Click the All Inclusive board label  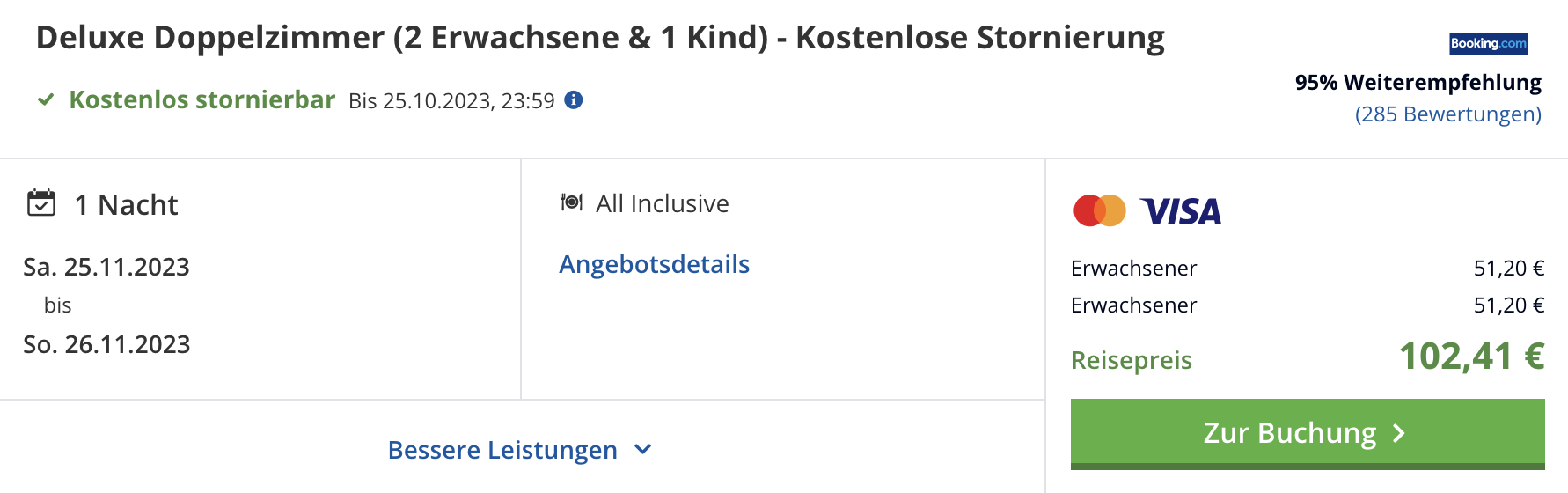pyautogui.click(x=663, y=203)
